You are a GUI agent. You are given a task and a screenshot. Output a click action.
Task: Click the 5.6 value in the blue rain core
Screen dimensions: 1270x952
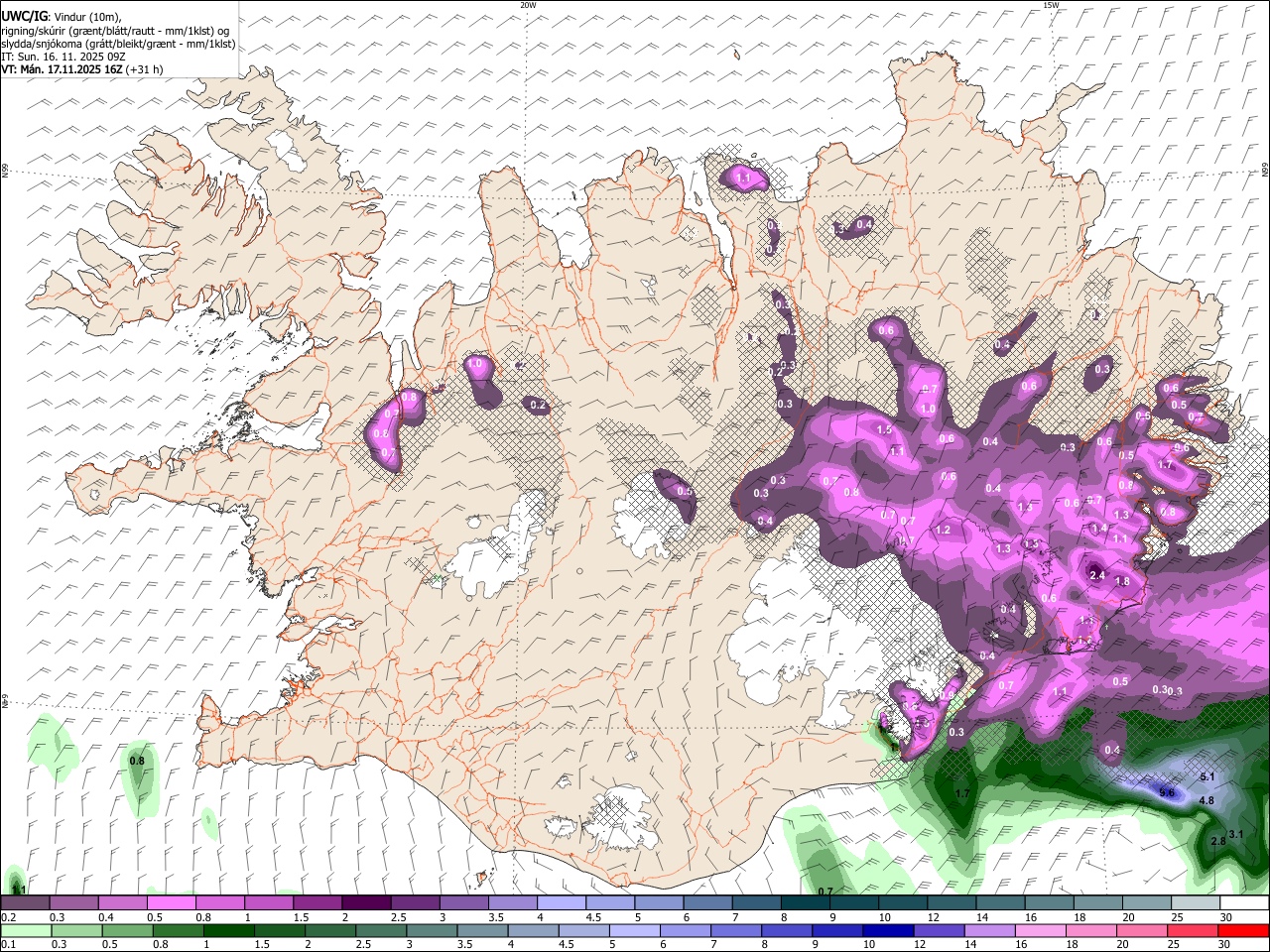tap(1167, 792)
